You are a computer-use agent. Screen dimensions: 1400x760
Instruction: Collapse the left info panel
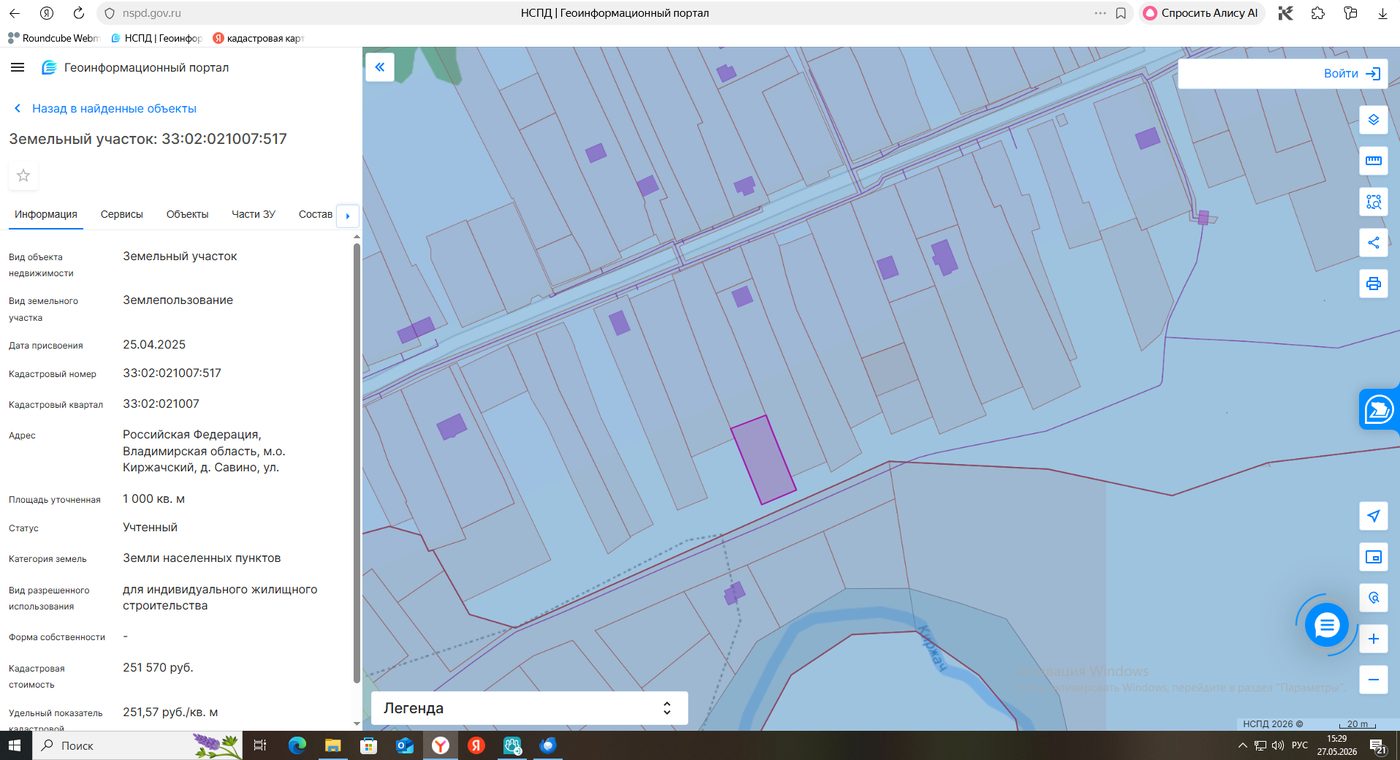380,67
